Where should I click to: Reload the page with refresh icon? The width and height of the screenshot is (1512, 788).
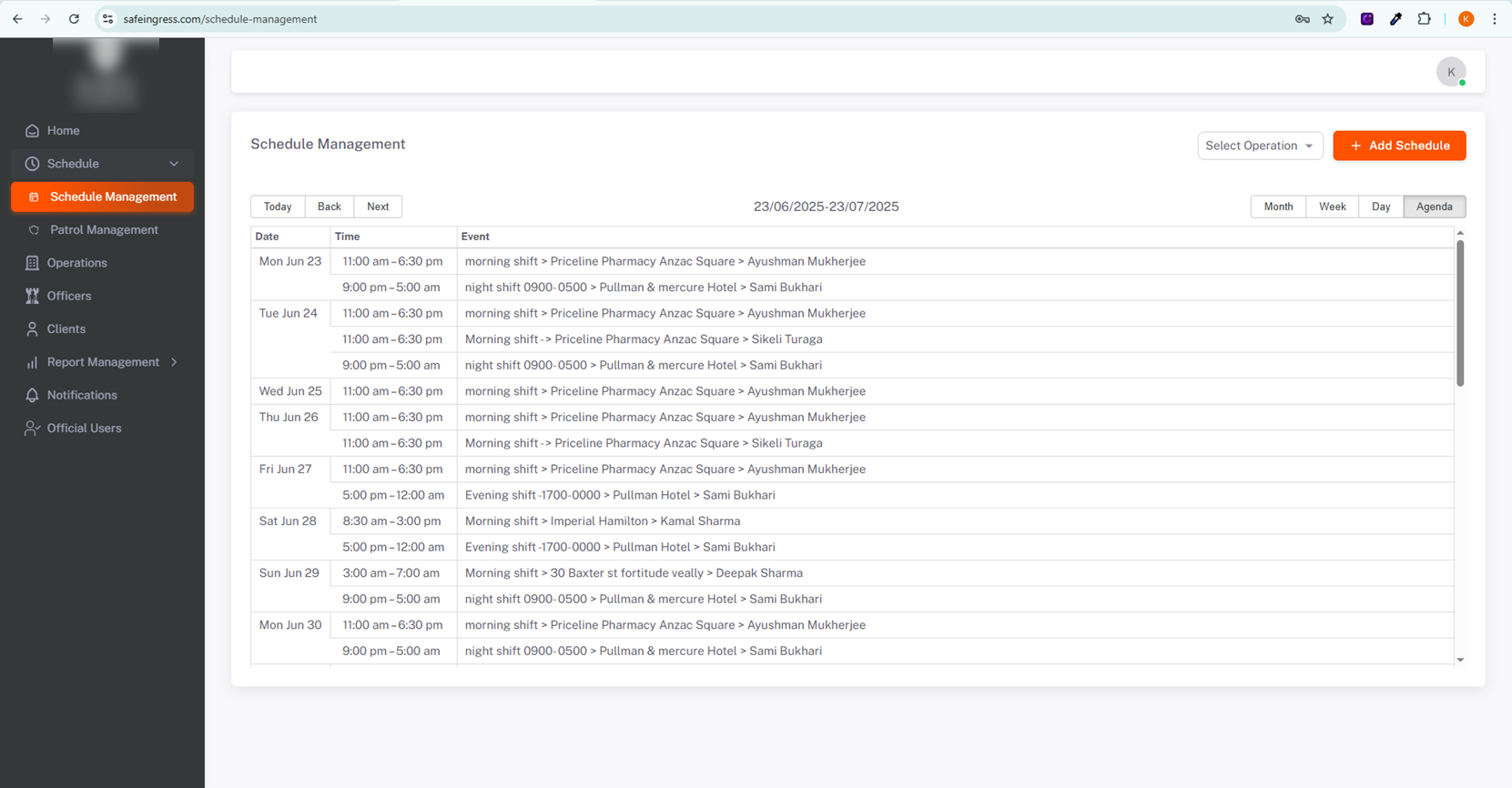pyautogui.click(x=74, y=19)
